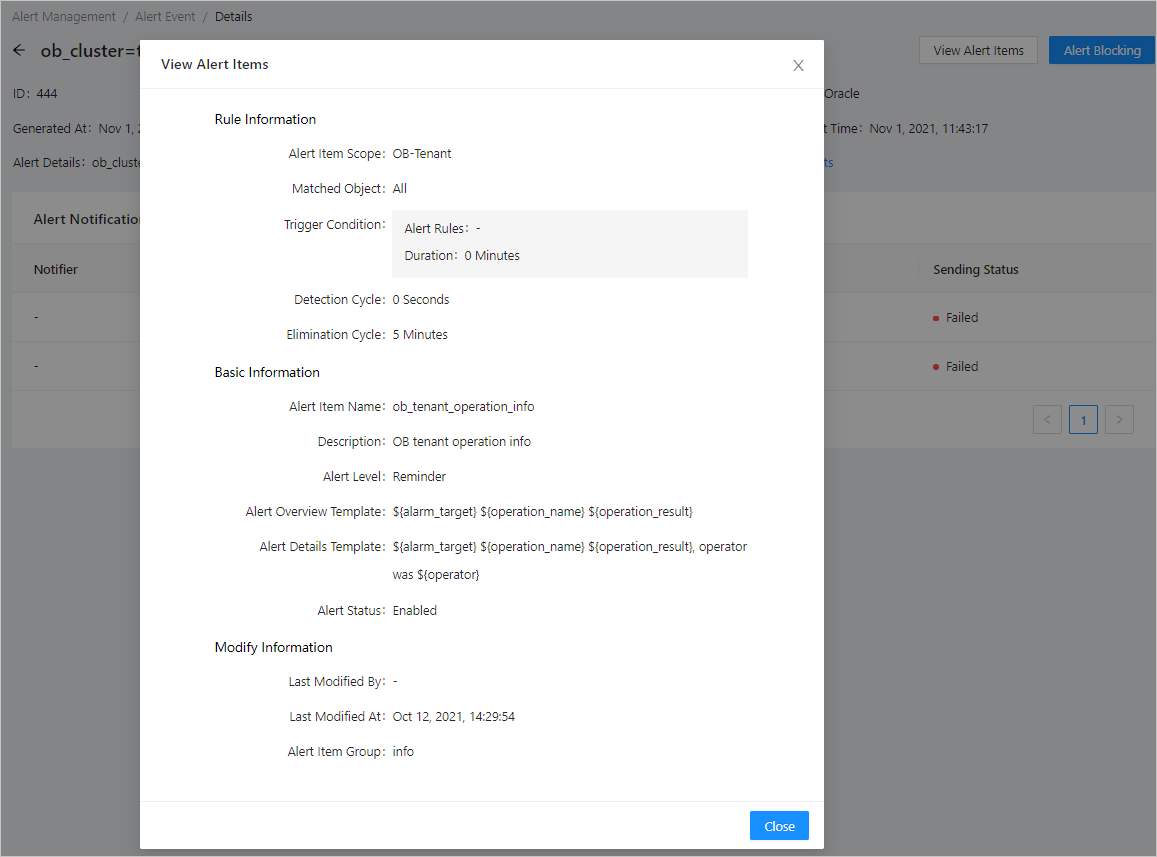Click the Alert Rules trigger condition box
This screenshot has height=857, width=1157.
point(569,243)
